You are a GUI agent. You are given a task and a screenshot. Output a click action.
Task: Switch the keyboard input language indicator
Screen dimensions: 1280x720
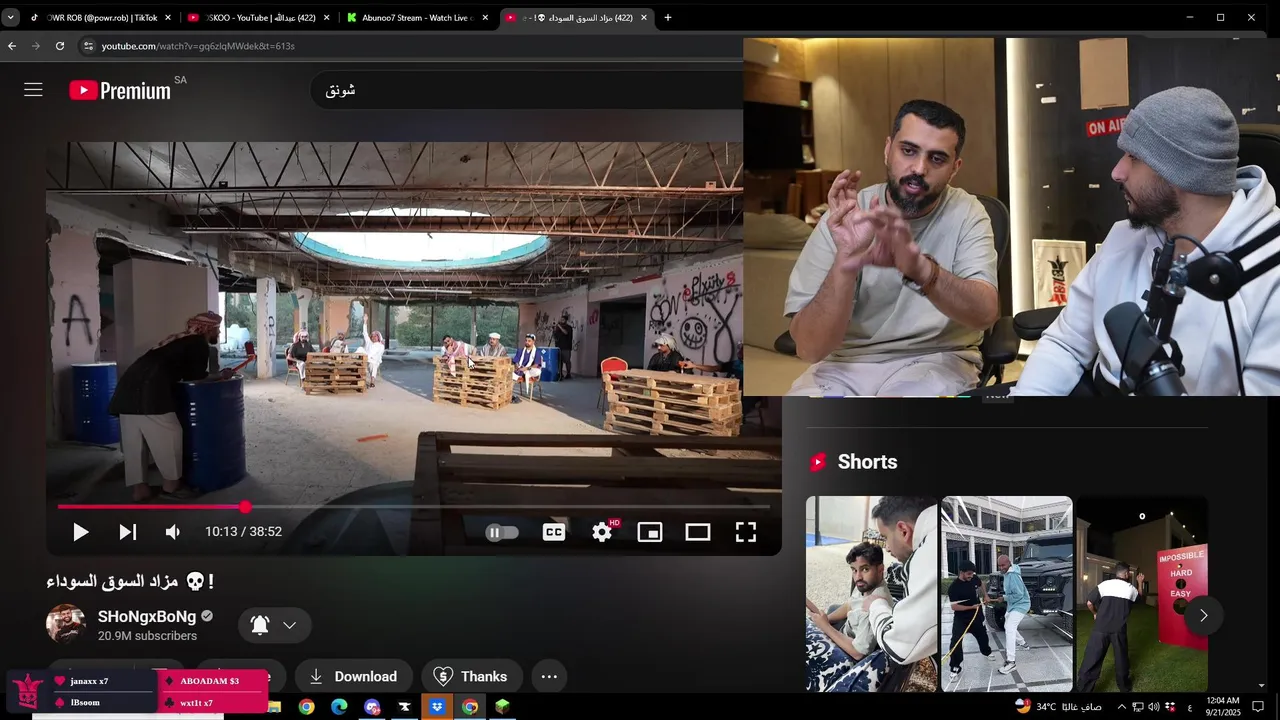1189,707
